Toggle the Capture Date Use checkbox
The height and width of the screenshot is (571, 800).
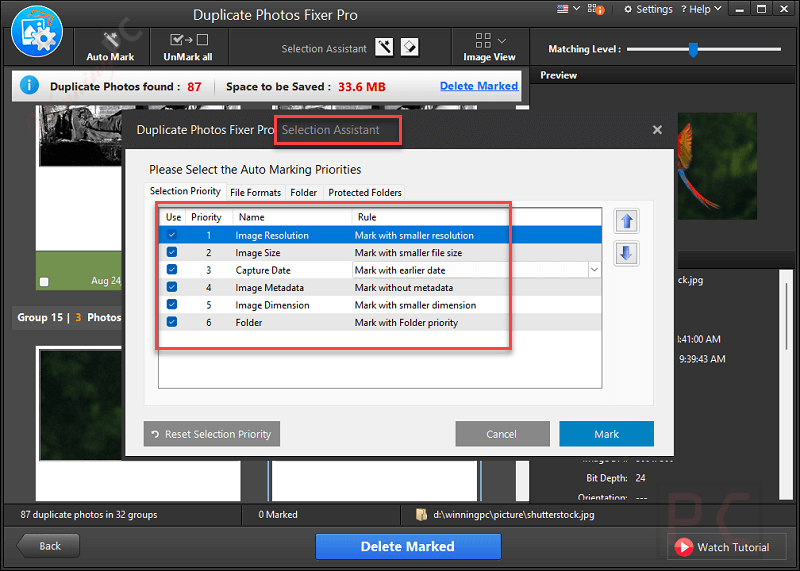point(172,270)
